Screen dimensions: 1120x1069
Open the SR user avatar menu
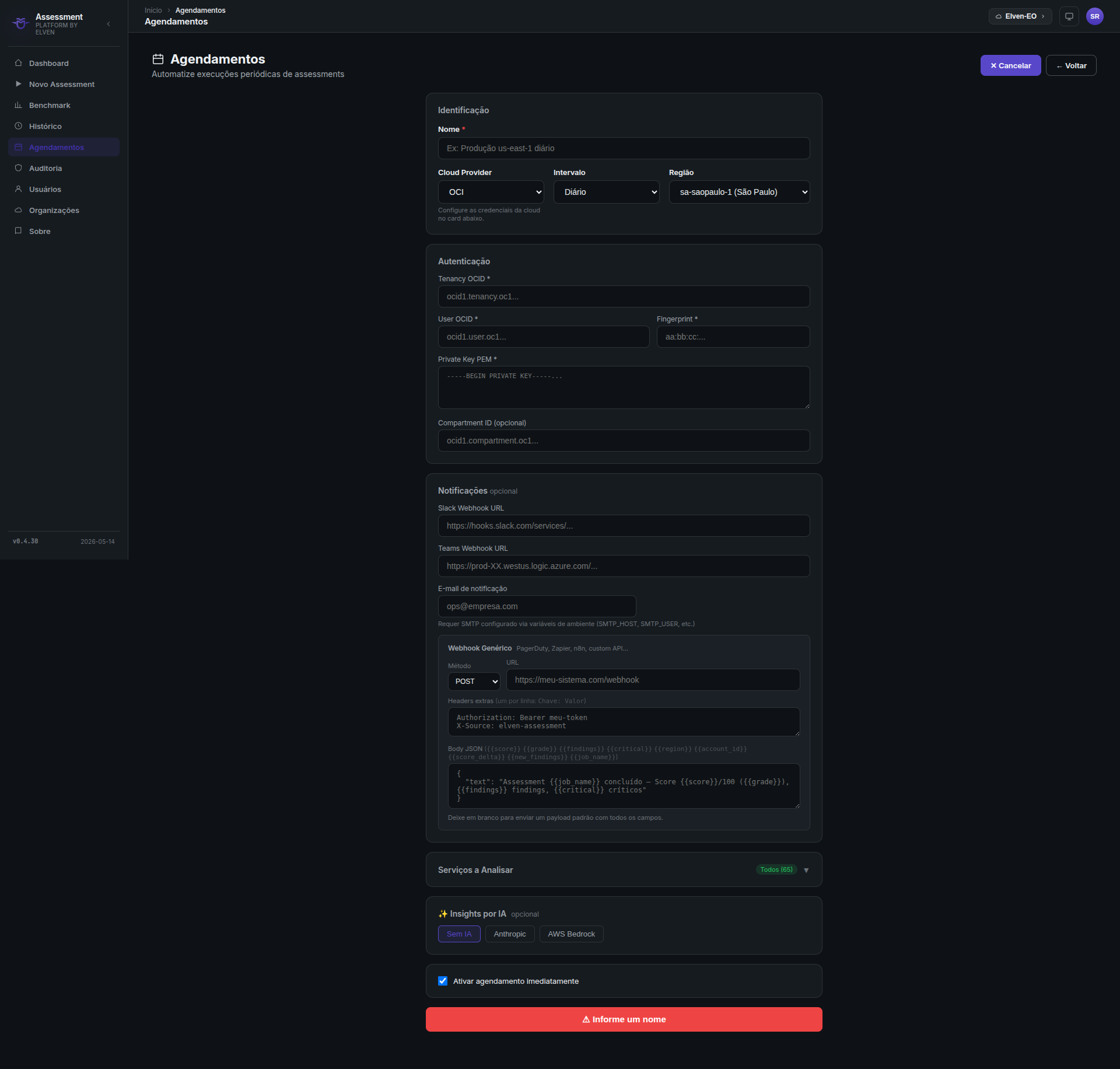tap(1095, 16)
